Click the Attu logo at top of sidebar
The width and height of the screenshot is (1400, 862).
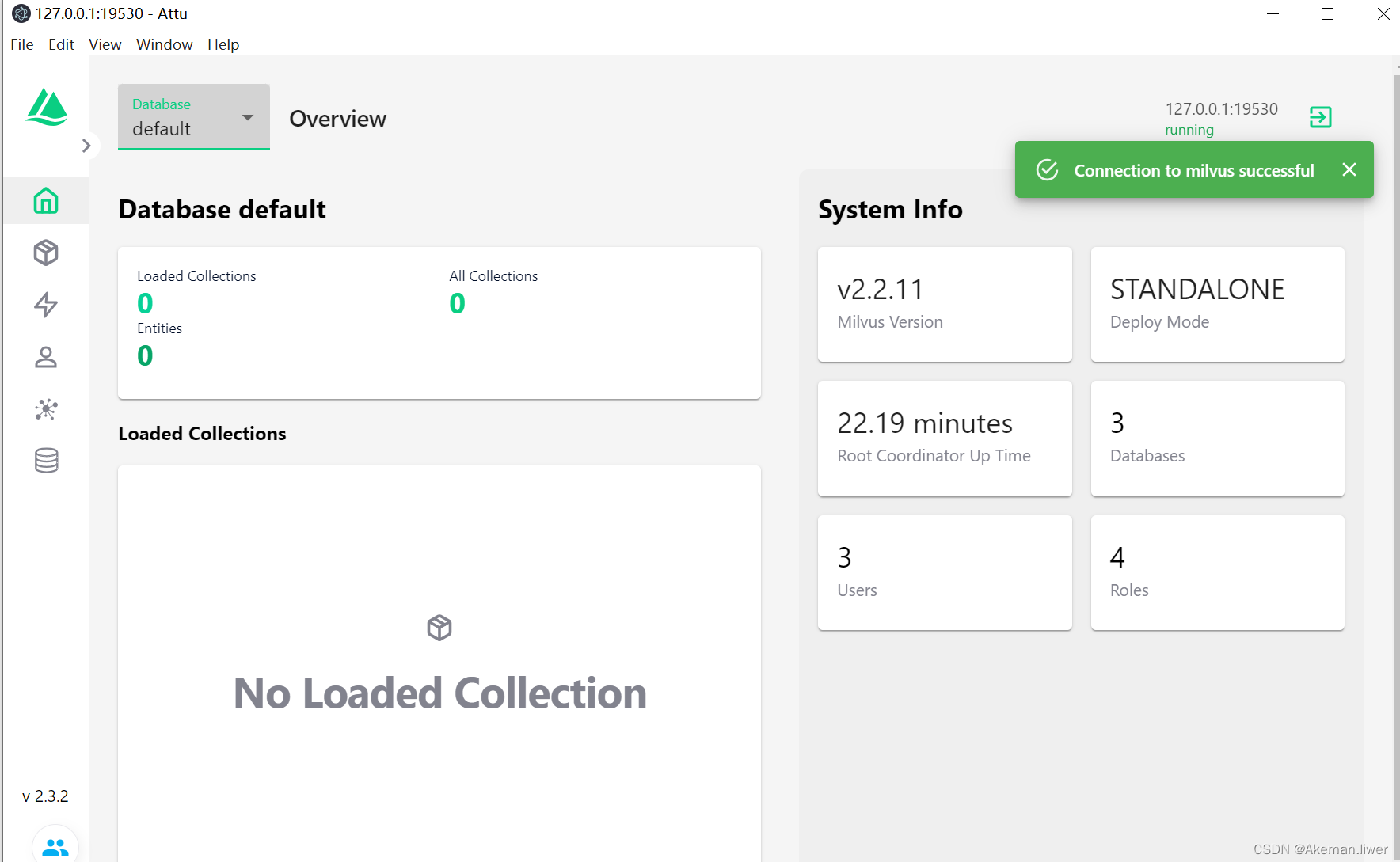coord(47,107)
